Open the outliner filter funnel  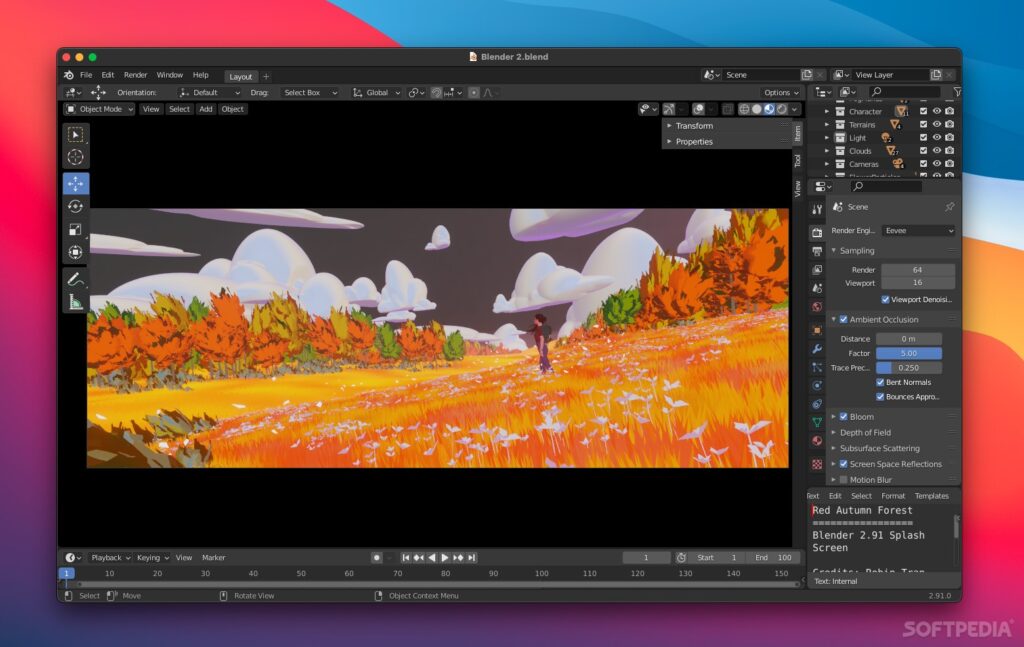(957, 92)
